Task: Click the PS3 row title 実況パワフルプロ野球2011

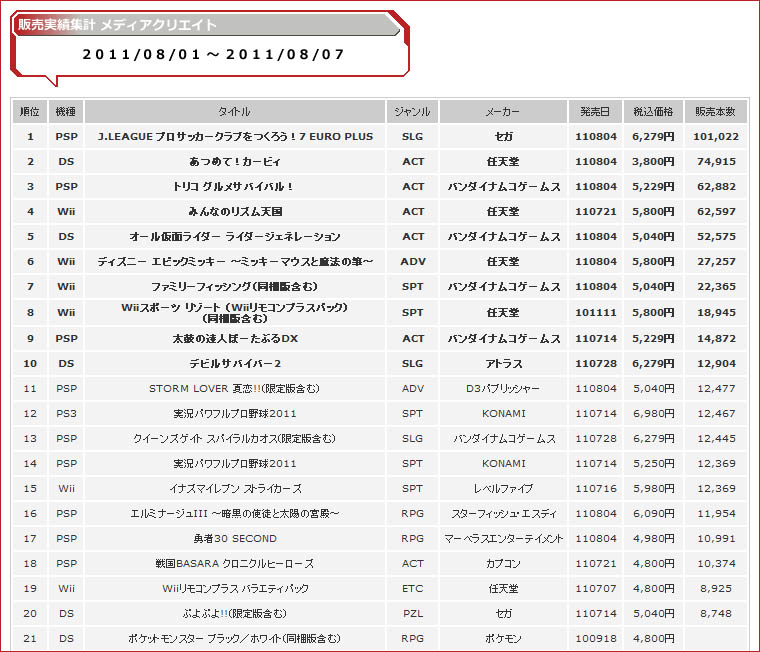Action: [235, 414]
